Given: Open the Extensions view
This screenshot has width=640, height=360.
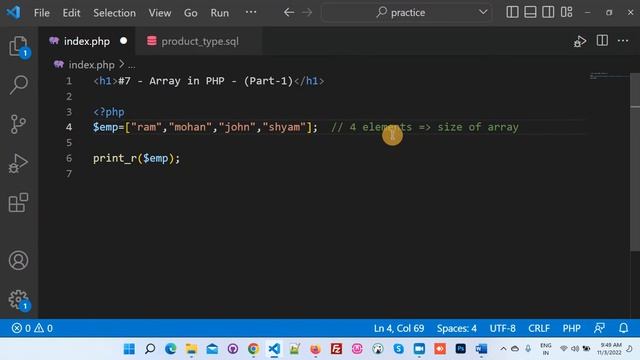Looking at the screenshot, I should pyautogui.click(x=18, y=202).
